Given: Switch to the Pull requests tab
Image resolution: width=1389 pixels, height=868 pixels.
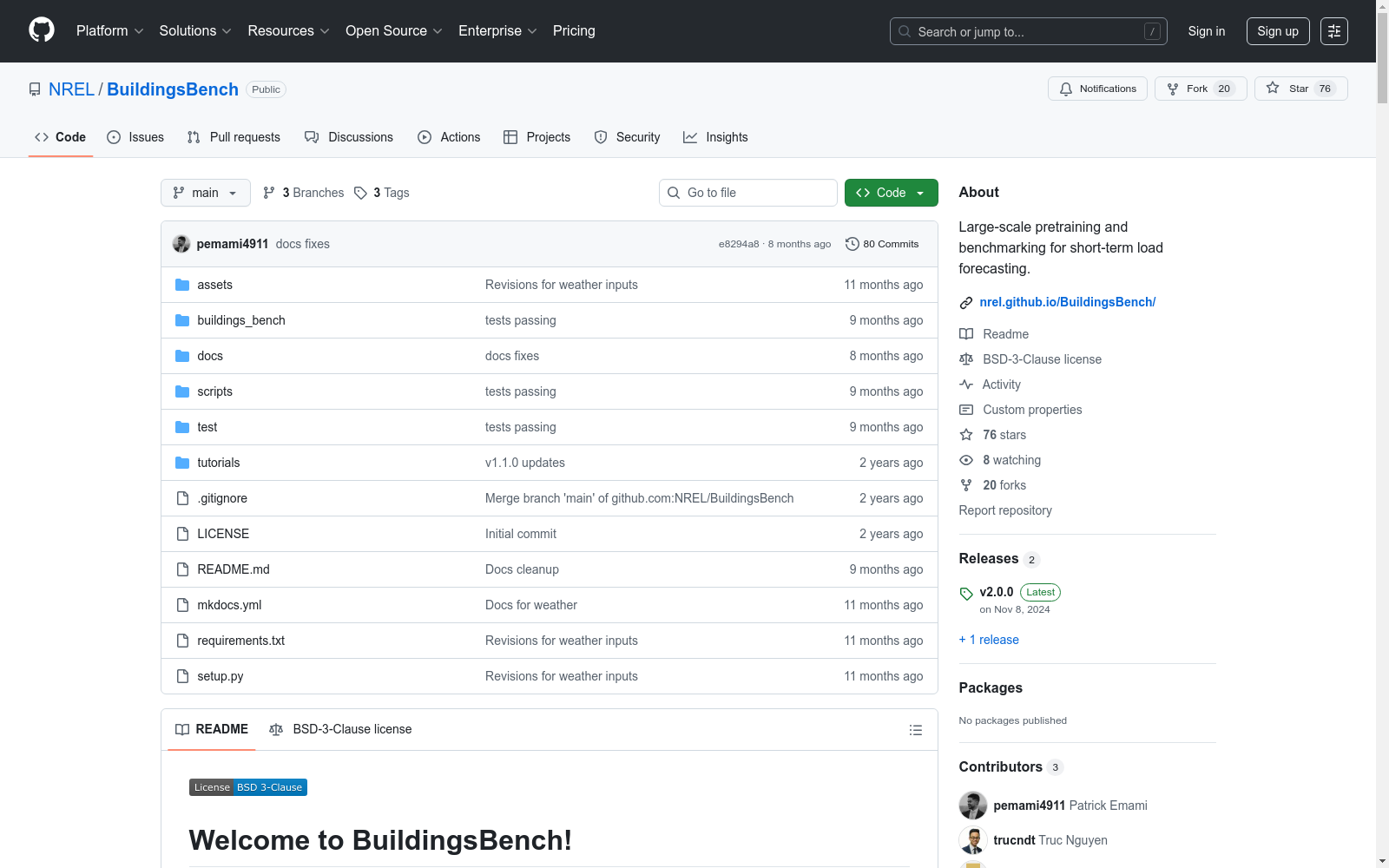Looking at the screenshot, I should pyautogui.click(x=234, y=137).
